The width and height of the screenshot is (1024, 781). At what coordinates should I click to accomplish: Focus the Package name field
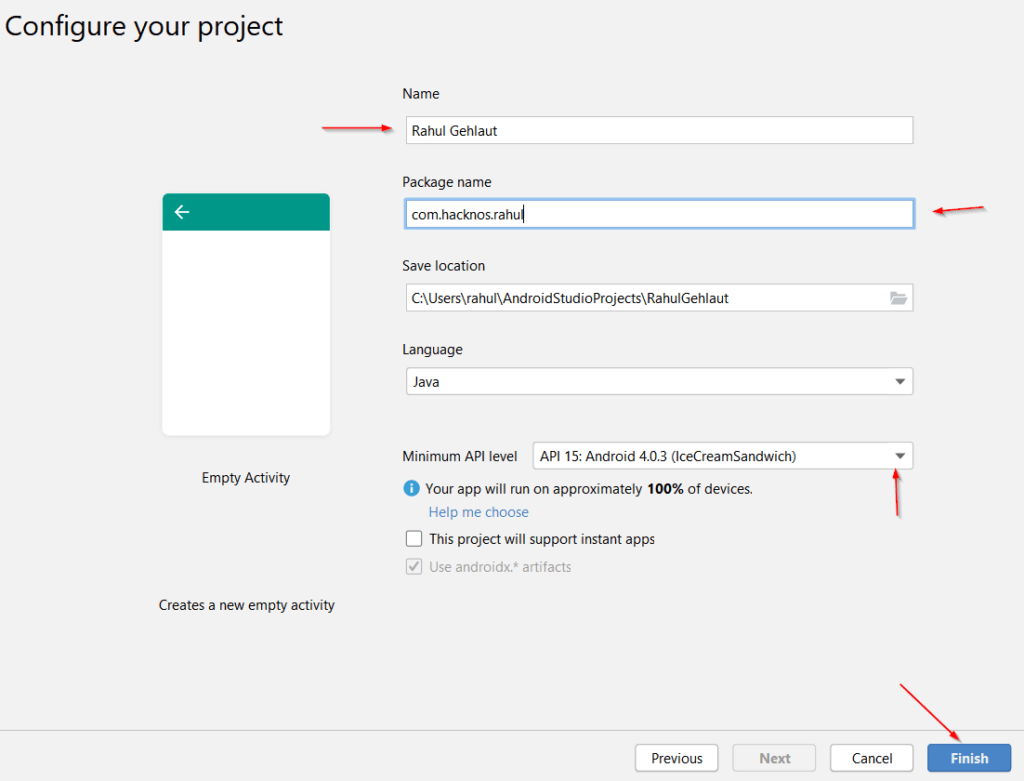coord(659,214)
